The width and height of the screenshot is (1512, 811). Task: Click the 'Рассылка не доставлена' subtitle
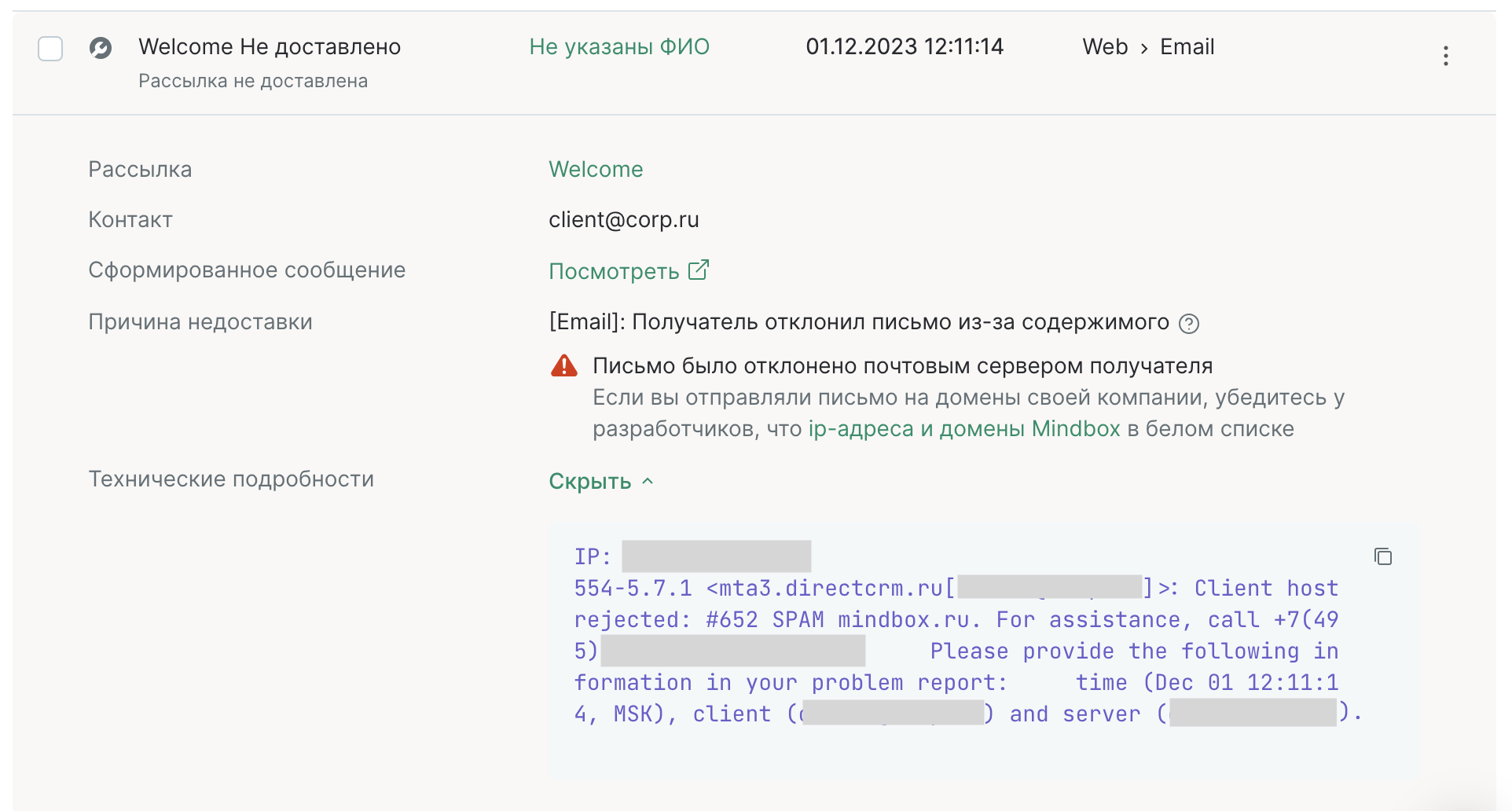[x=253, y=81]
